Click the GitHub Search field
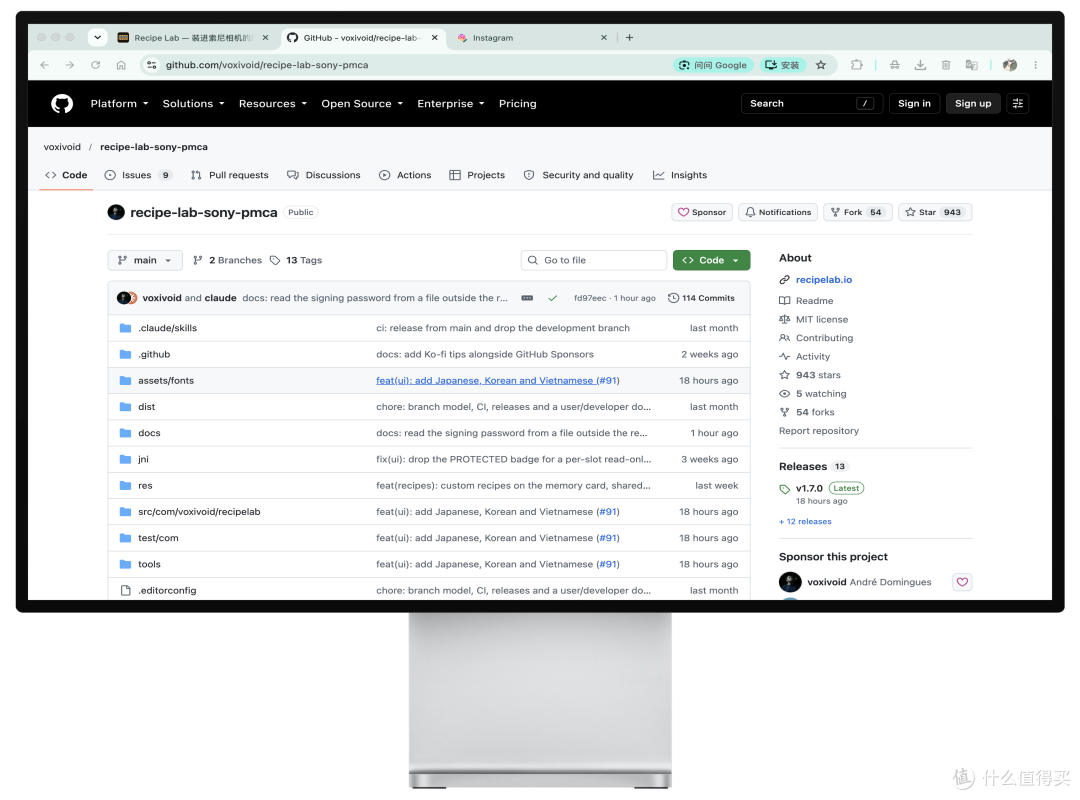Viewport: 1080px width, 800px height. (x=812, y=103)
